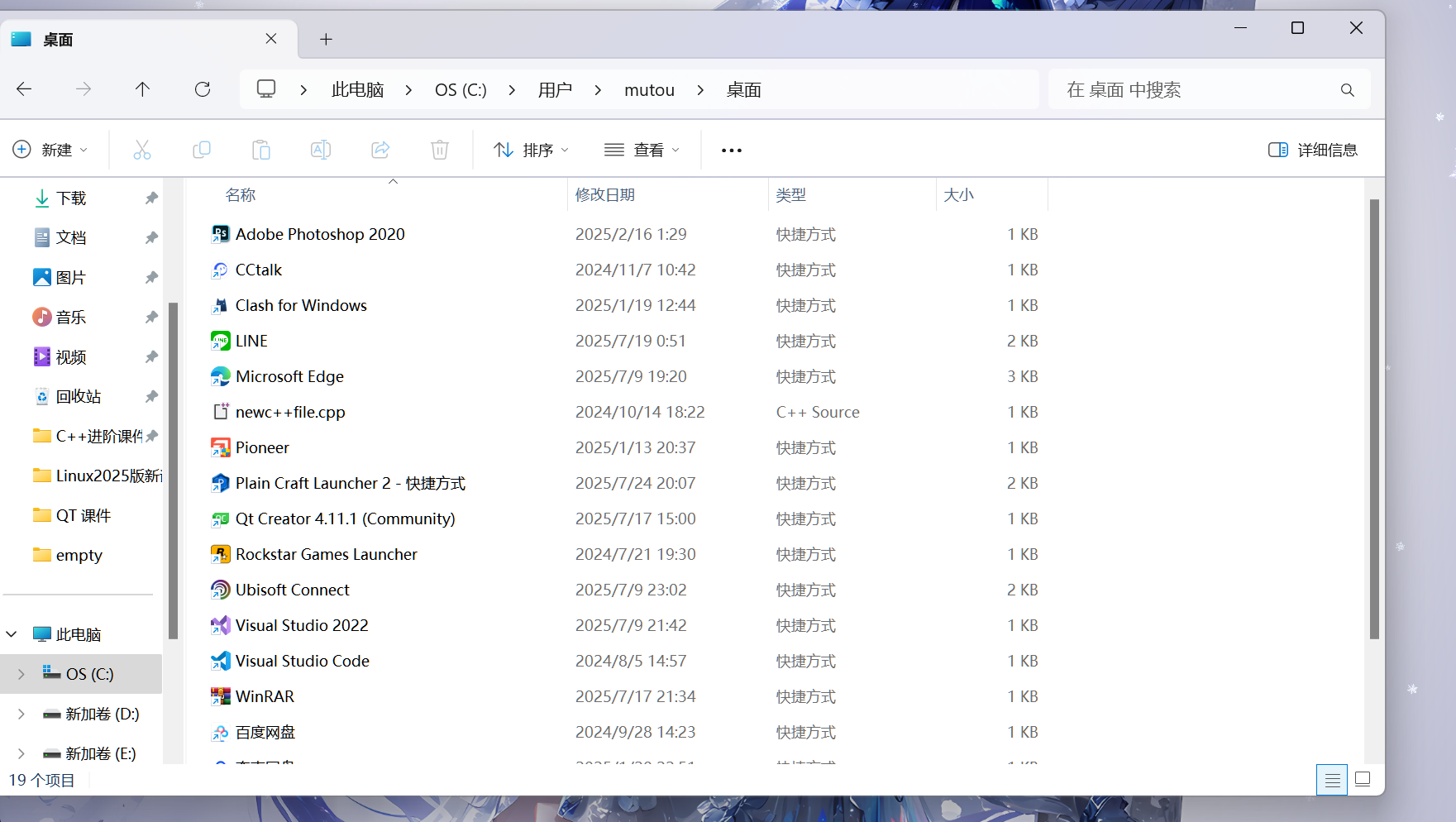The width and height of the screenshot is (1456, 822).
Task: Select Adobe Photoshop 2020 shortcut icon
Action: coord(220,234)
